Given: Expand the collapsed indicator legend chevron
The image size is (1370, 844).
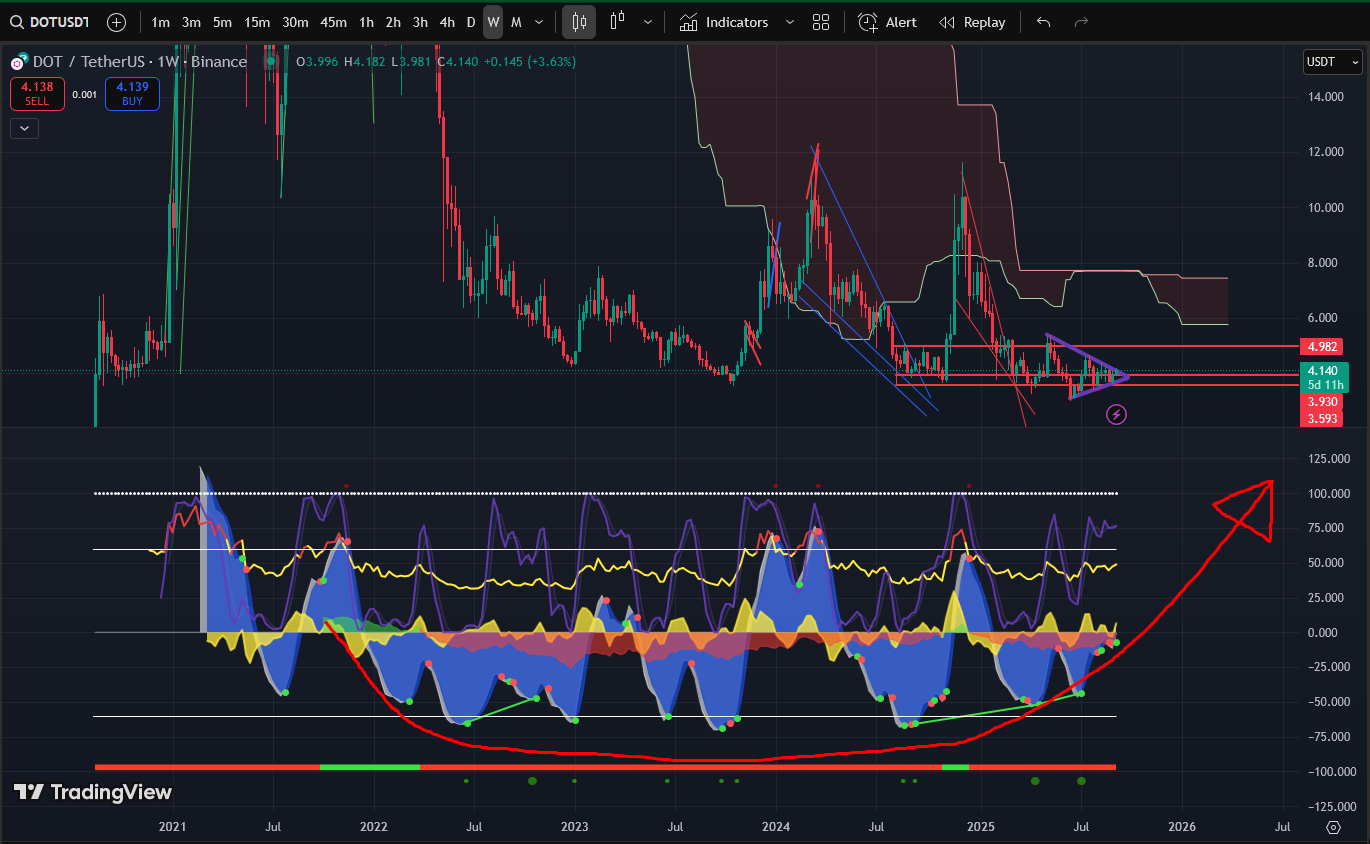Looking at the screenshot, I should (24, 128).
